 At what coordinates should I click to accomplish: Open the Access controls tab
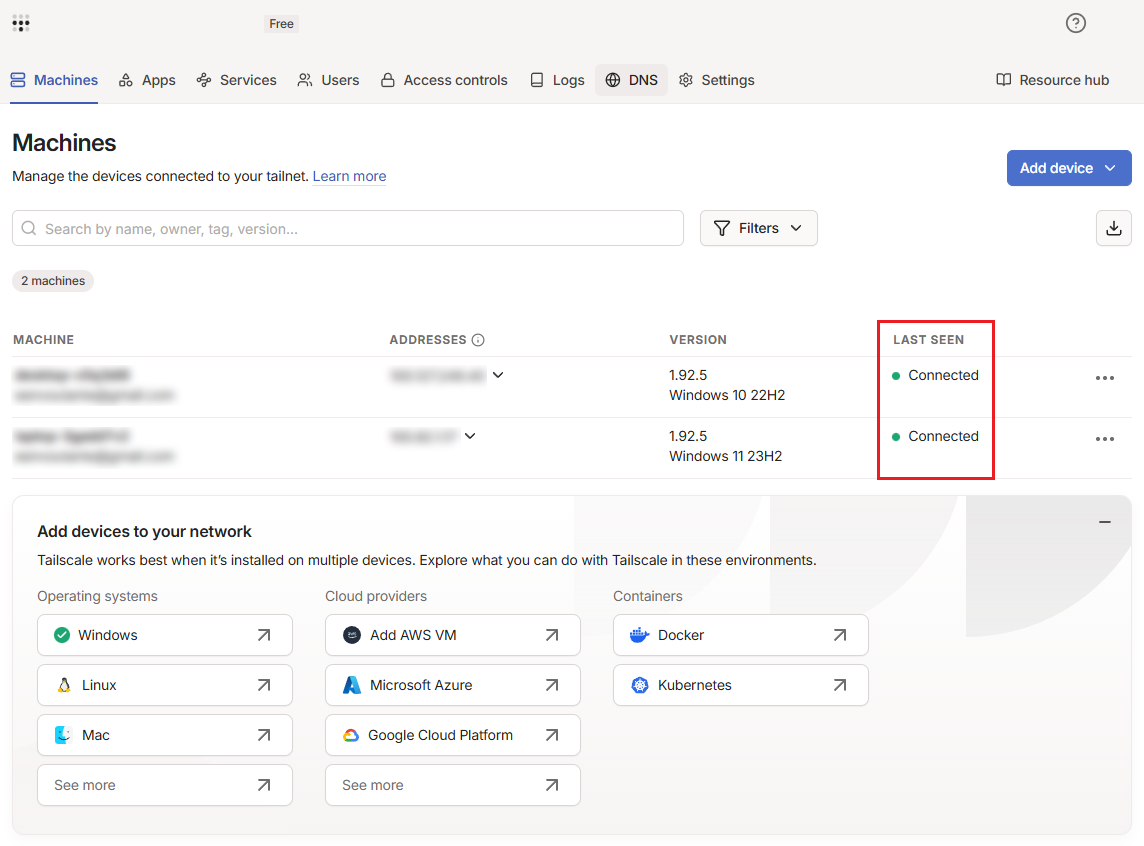pos(444,80)
